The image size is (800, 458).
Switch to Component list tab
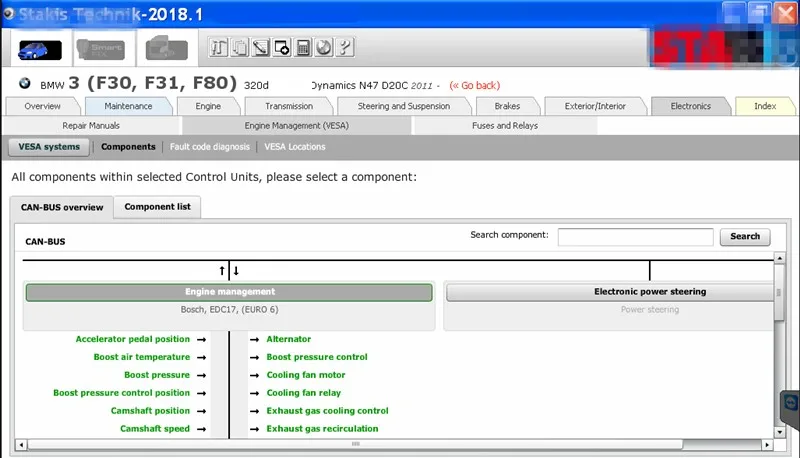pyautogui.click(x=157, y=207)
